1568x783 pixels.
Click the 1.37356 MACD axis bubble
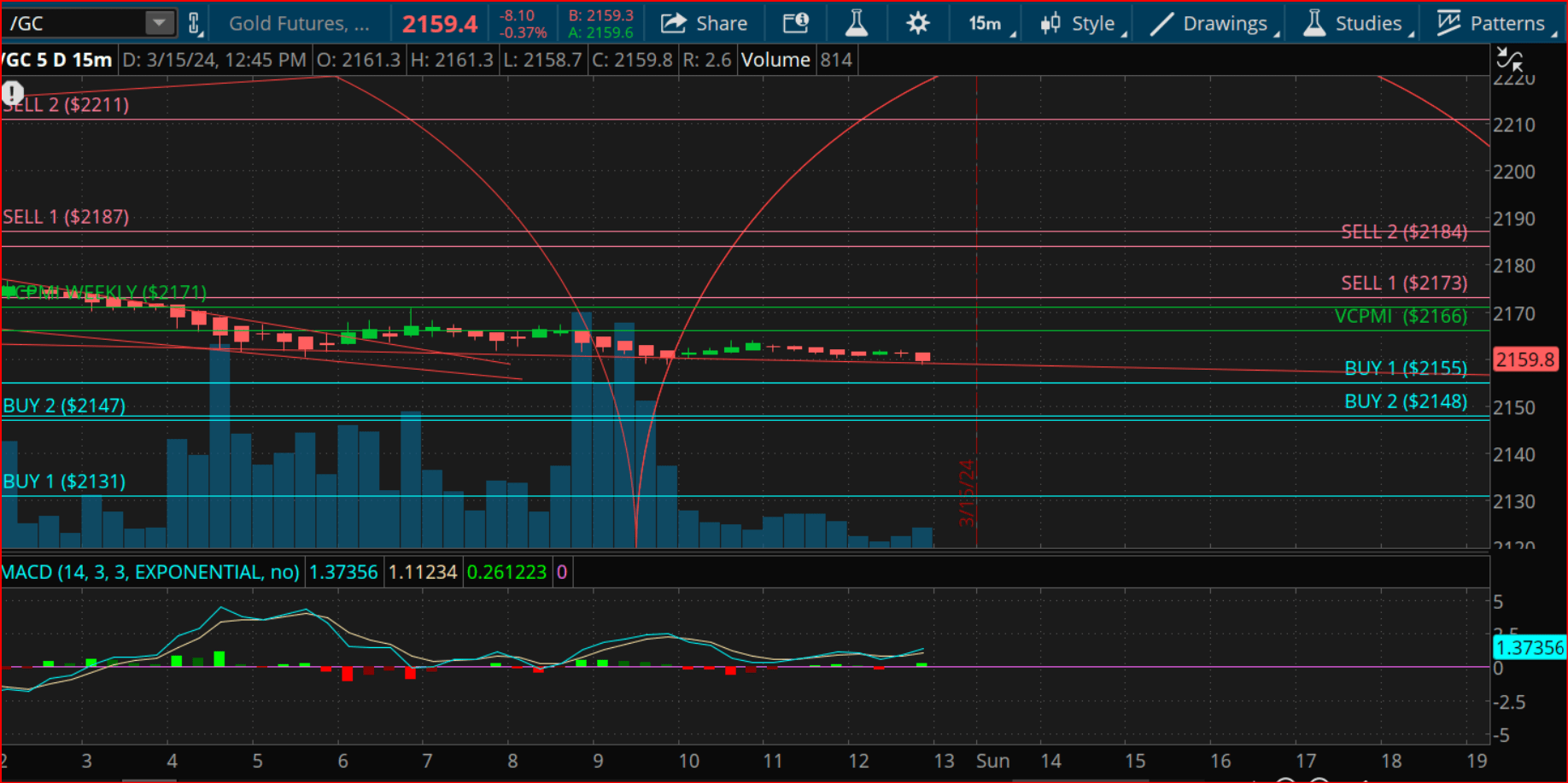tap(1530, 648)
